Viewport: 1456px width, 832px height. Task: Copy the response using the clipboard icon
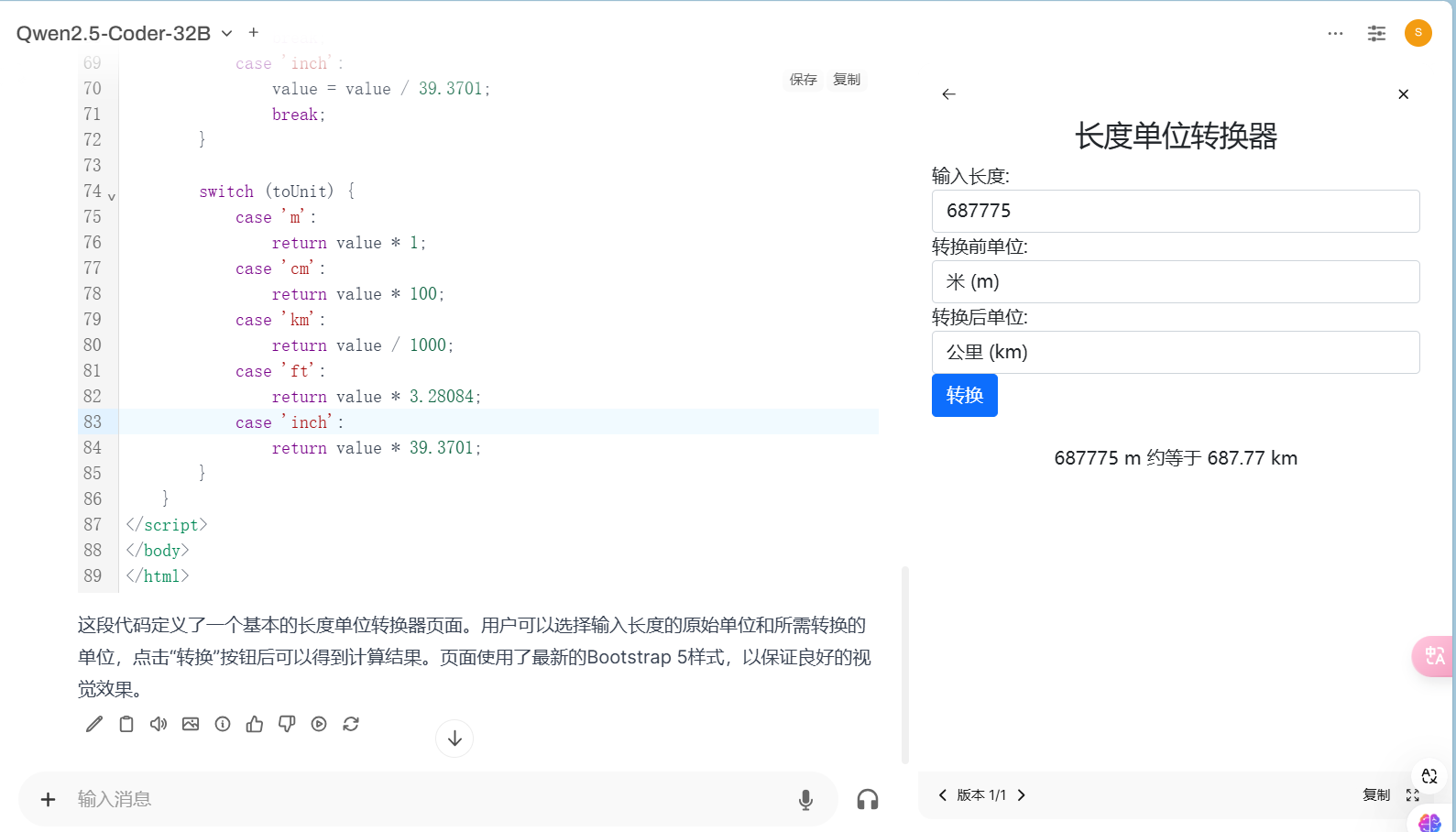point(126,724)
